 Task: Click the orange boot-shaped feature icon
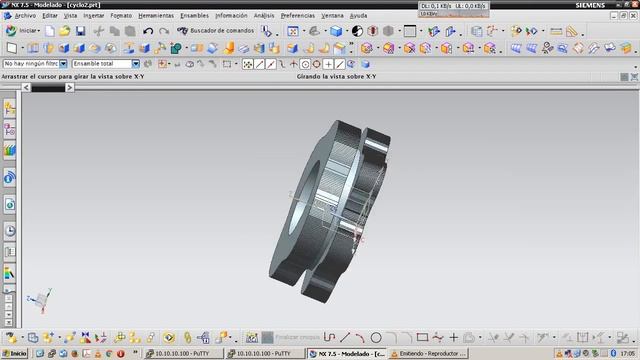(229, 48)
